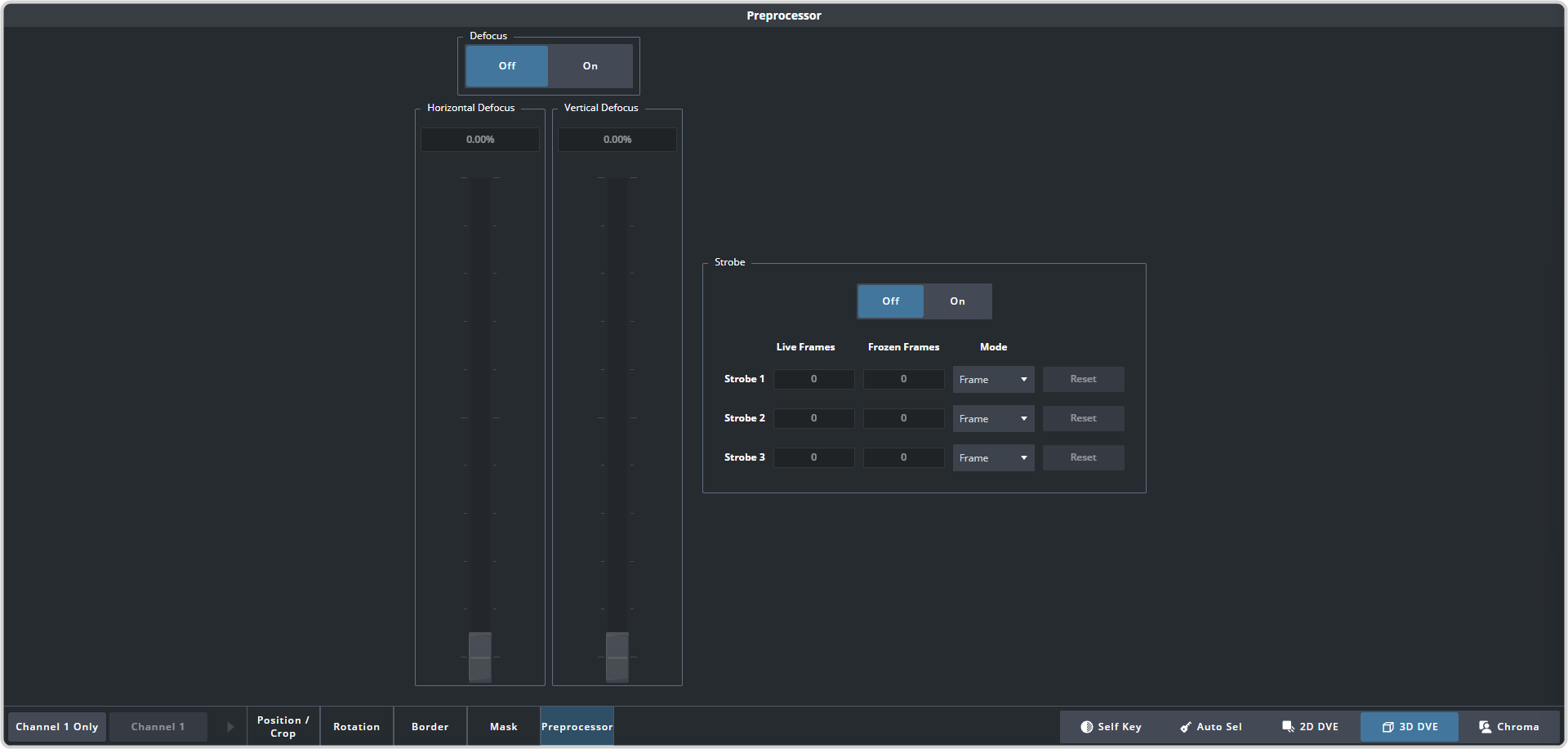Select the Auto Sel key type
Screen dimensions: 1568x749
(1210, 727)
